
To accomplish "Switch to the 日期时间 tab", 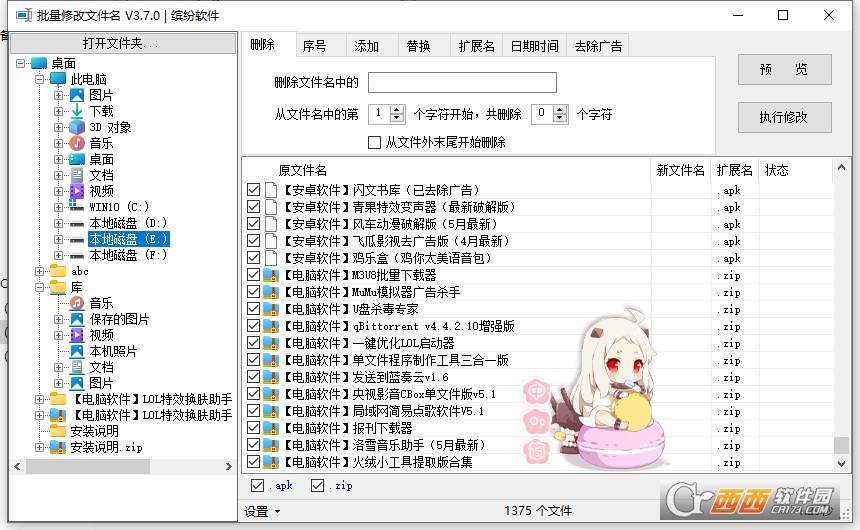I will coord(535,46).
